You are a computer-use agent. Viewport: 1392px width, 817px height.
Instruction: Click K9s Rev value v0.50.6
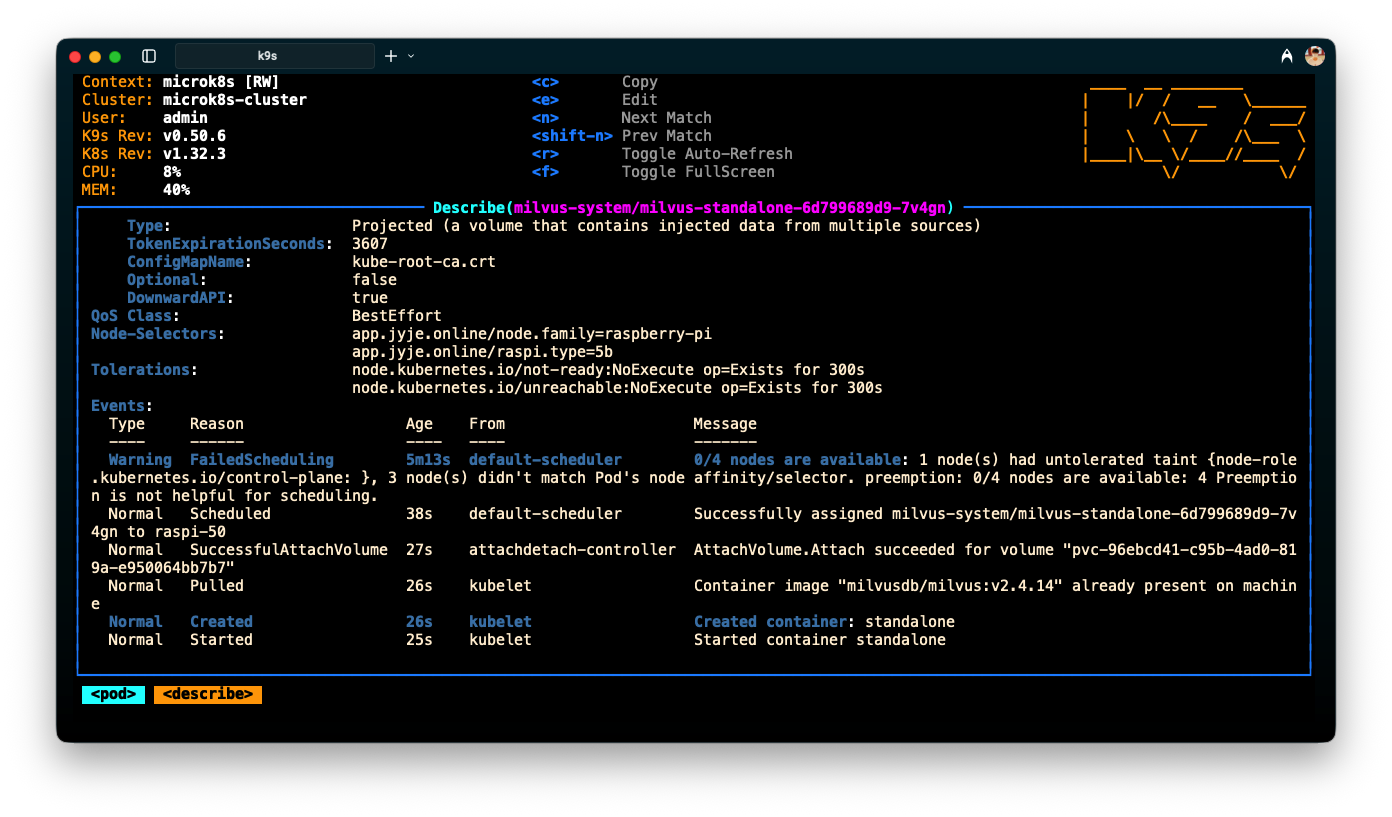194,136
